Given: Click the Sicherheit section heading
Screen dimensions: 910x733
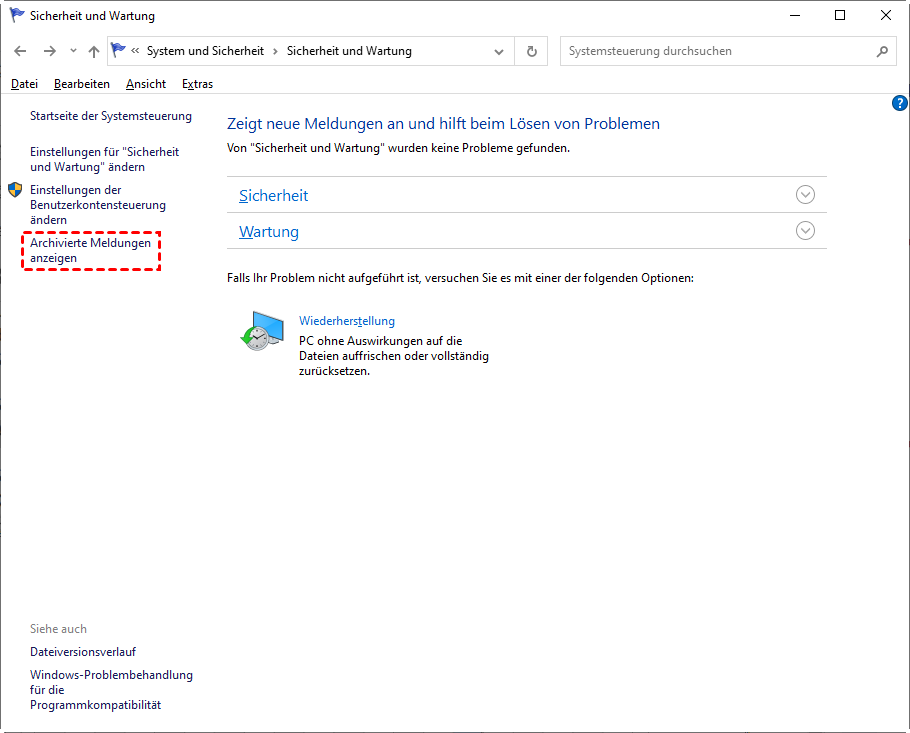Looking at the screenshot, I should (x=273, y=196).
